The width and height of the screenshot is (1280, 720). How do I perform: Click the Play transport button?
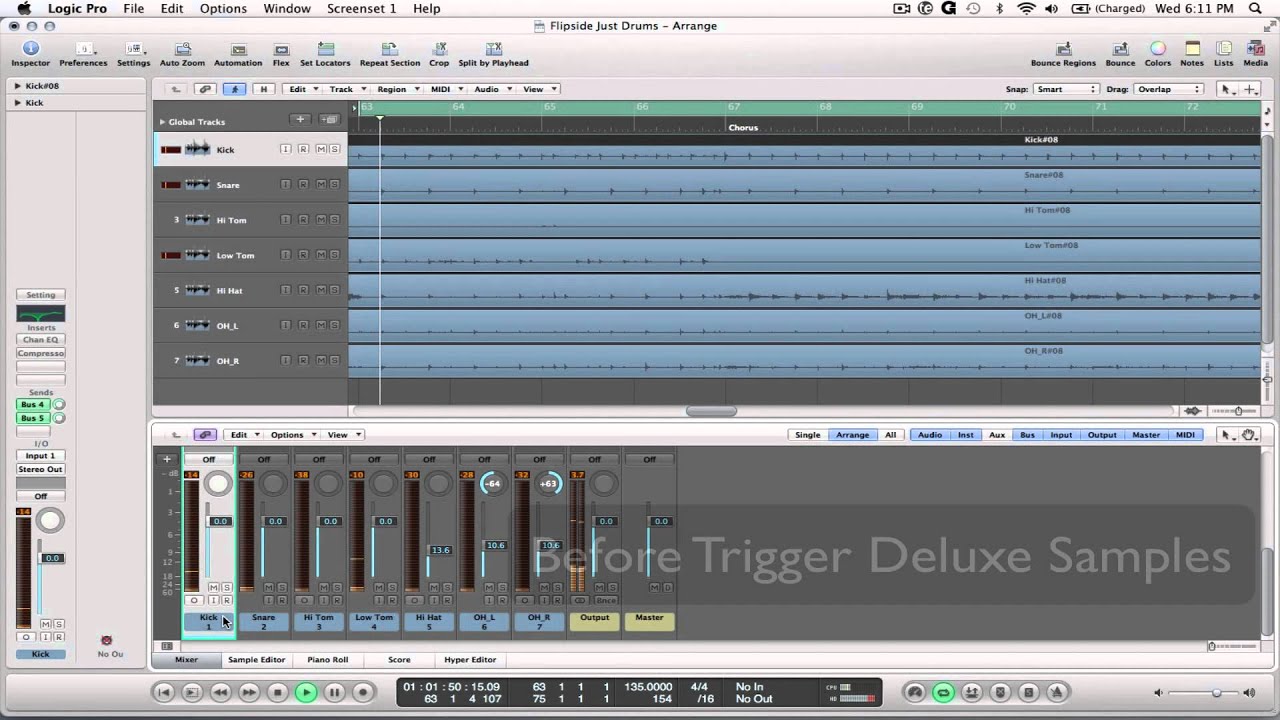point(306,692)
